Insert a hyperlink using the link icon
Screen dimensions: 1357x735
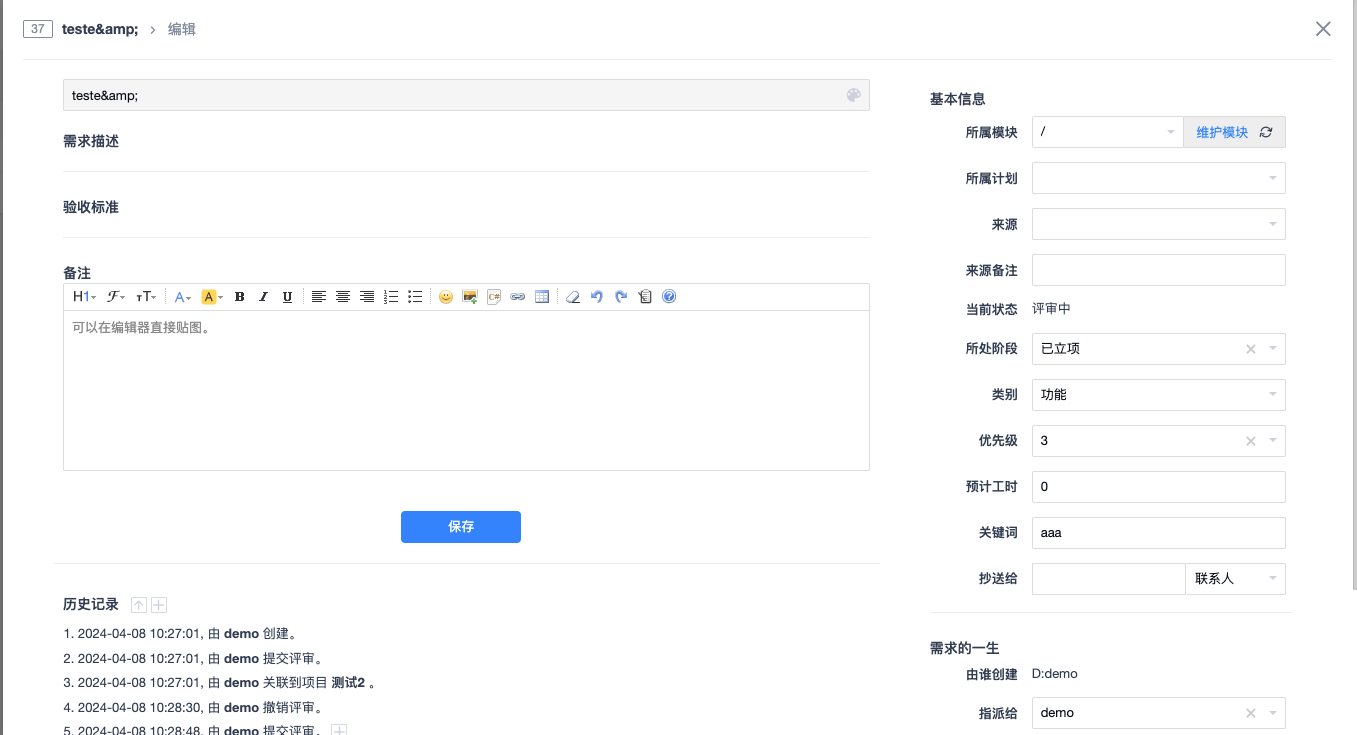tap(517, 297)
